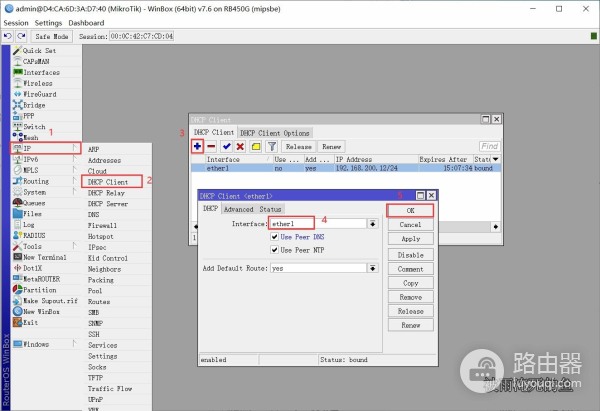Expand the Routing submenu
Viewport: 600px width, 411px height.
coord(46,181)
